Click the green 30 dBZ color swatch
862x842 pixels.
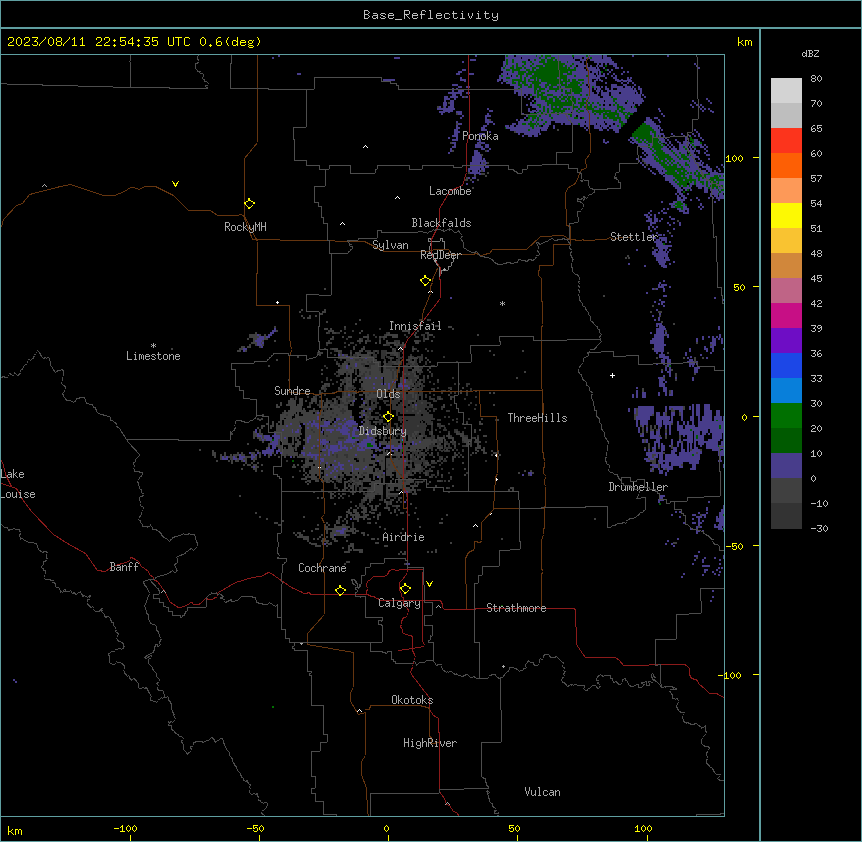click(x=786, y=416)
